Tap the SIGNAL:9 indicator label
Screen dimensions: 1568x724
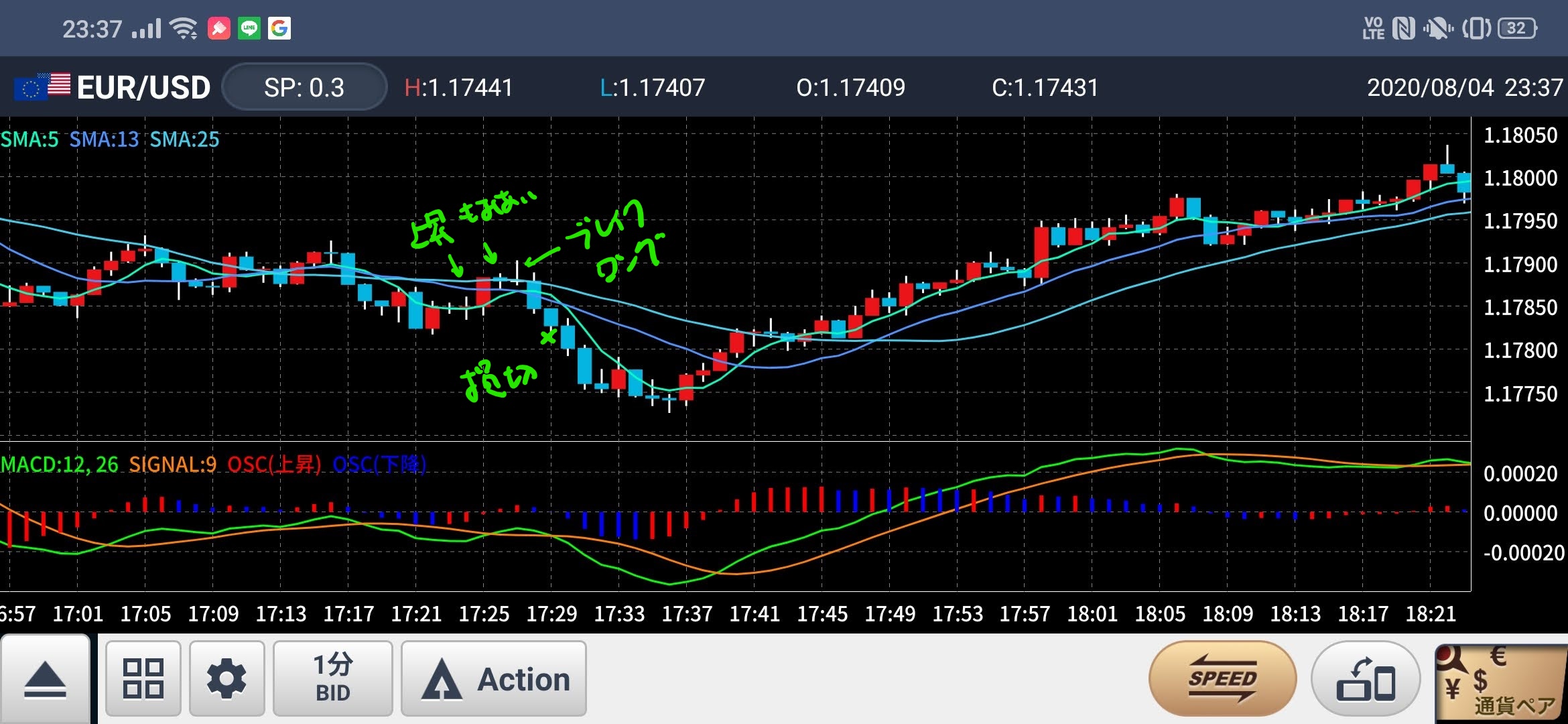173,465
